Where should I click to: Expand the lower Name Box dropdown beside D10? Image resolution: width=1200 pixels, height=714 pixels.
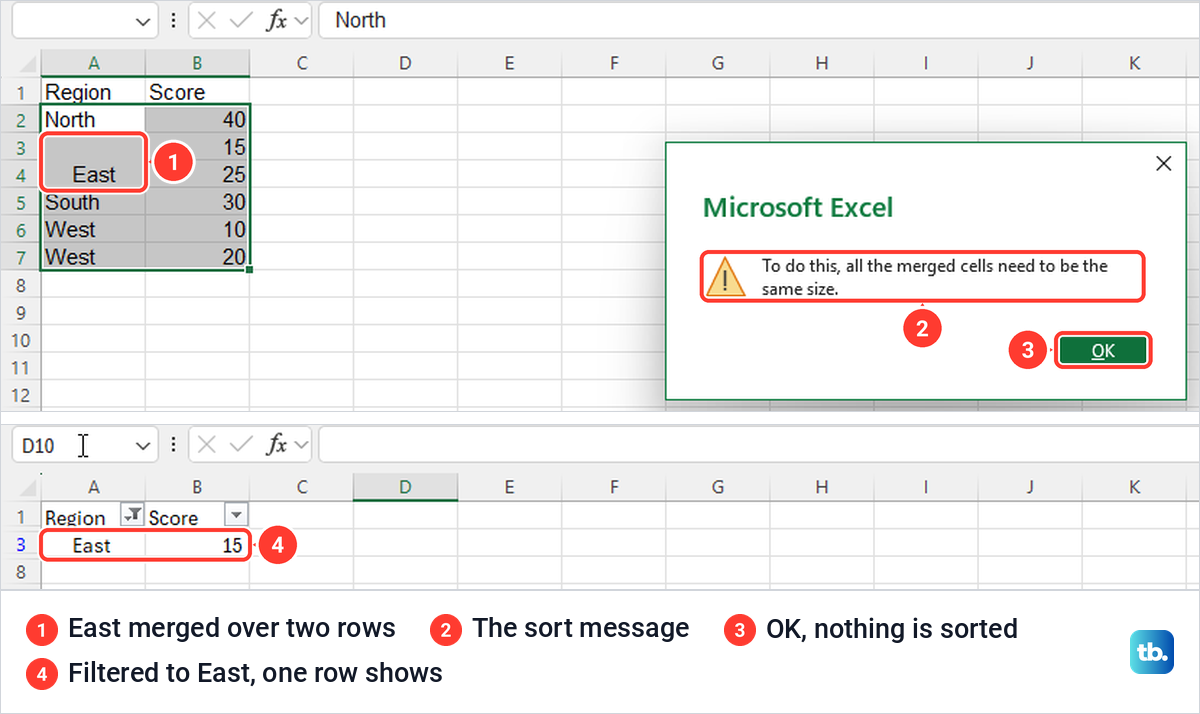coord(144,444)
